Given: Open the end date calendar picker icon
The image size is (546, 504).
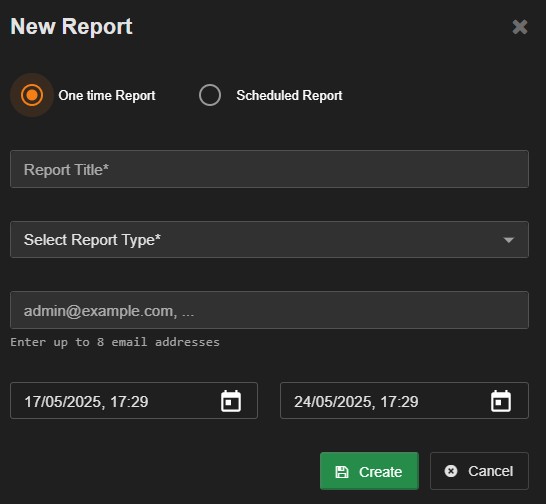Looking at the screenshot, I should click(501, 401).
